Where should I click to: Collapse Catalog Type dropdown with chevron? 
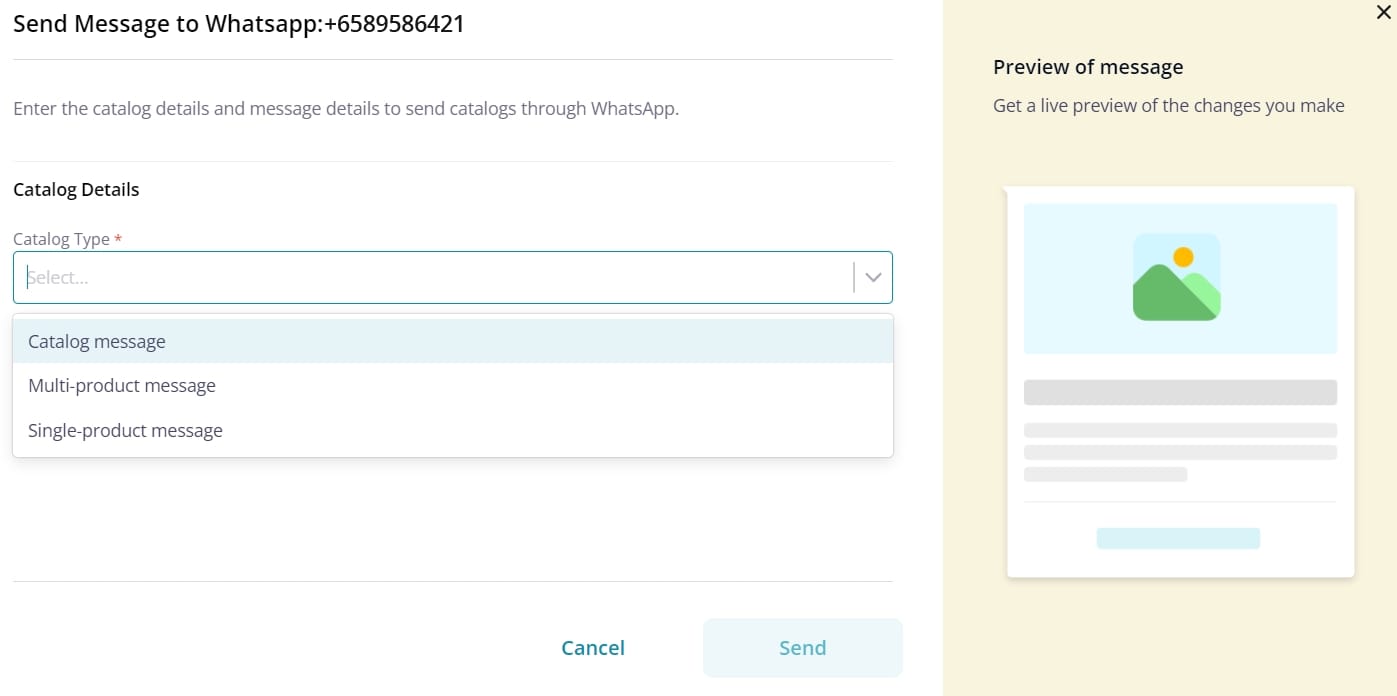873,277
